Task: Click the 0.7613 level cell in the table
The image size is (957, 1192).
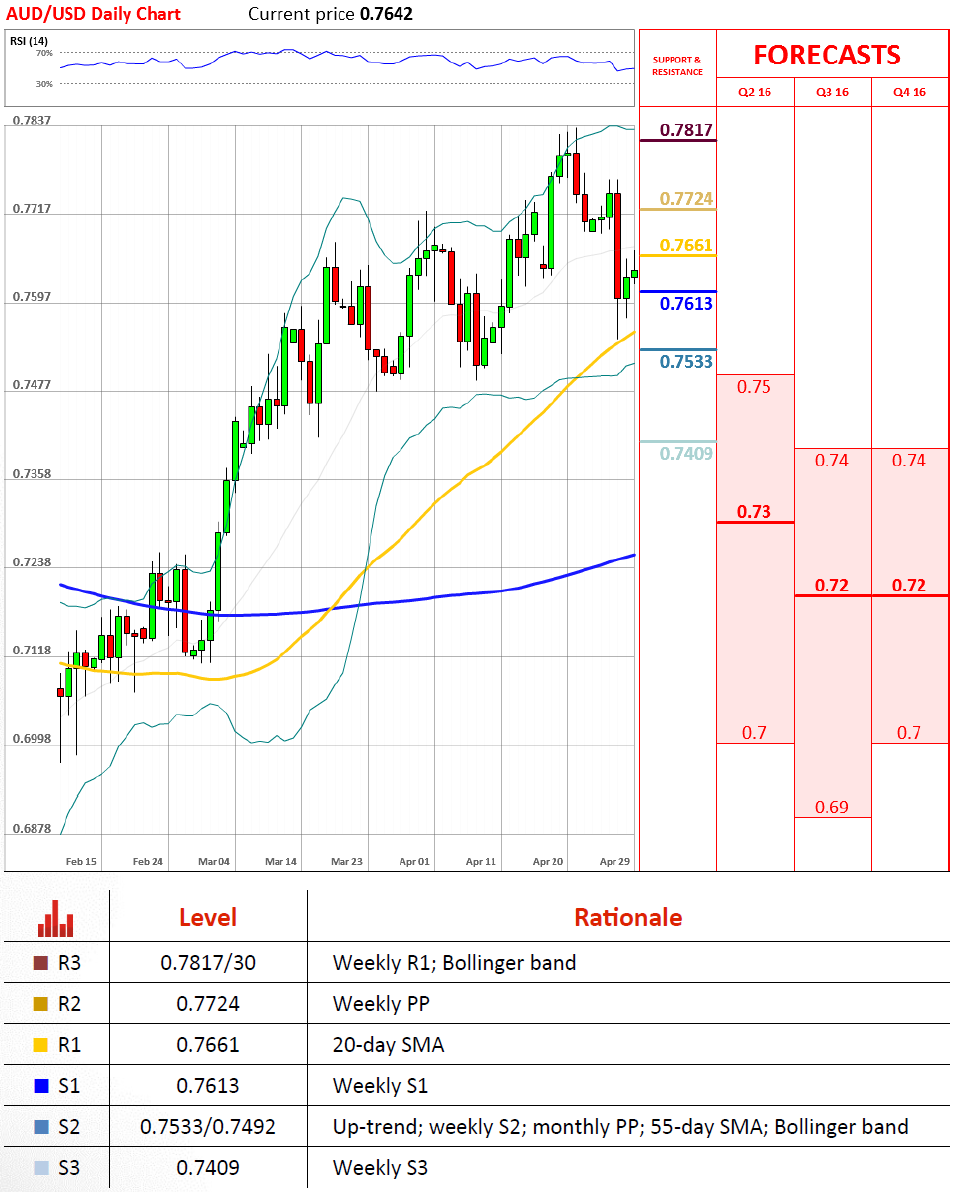Action: (x=208, y=1086)
